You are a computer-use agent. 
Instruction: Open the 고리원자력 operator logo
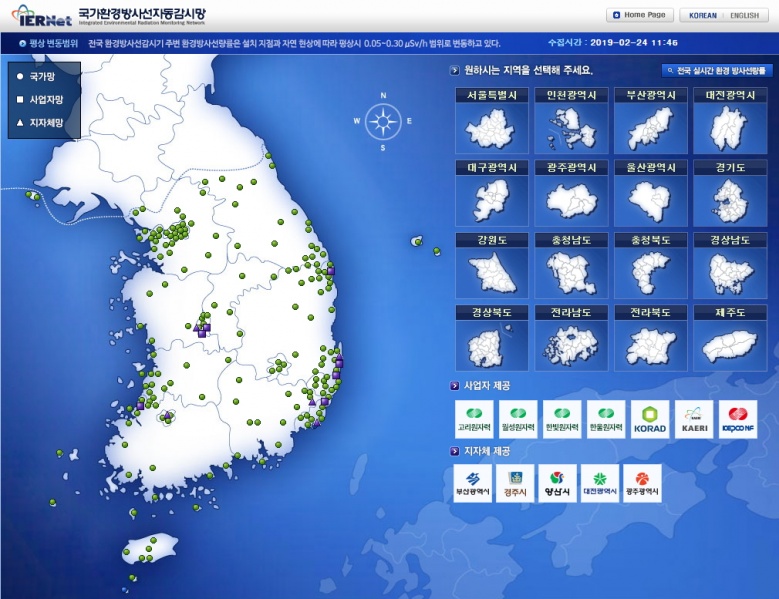coord(474,419)
